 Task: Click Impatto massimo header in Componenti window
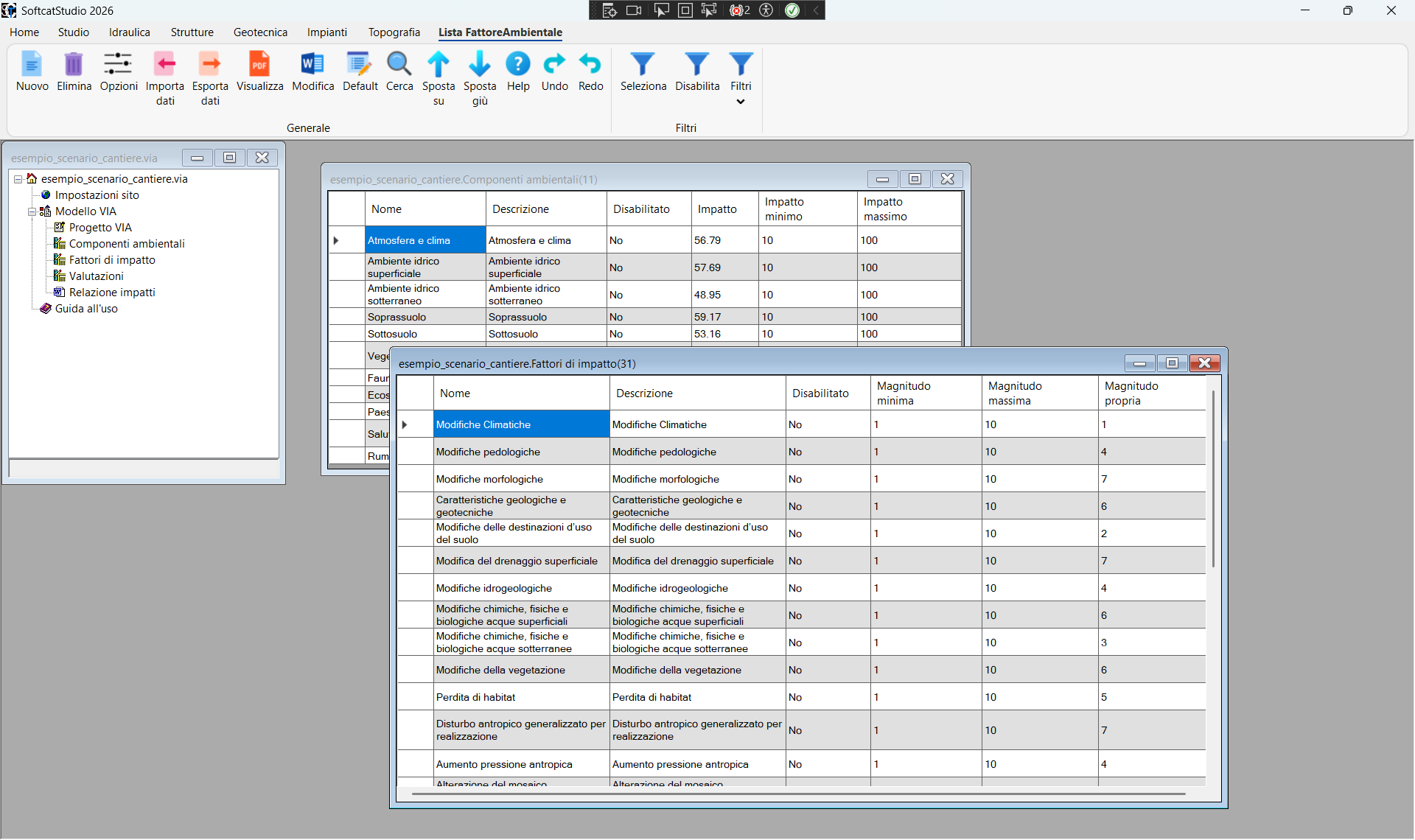pos(909,209)
